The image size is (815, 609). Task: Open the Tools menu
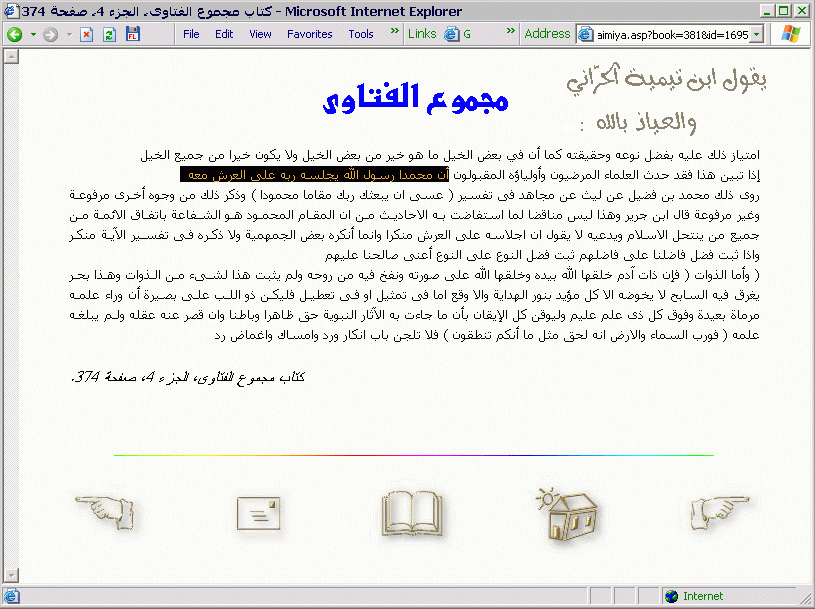361,34
